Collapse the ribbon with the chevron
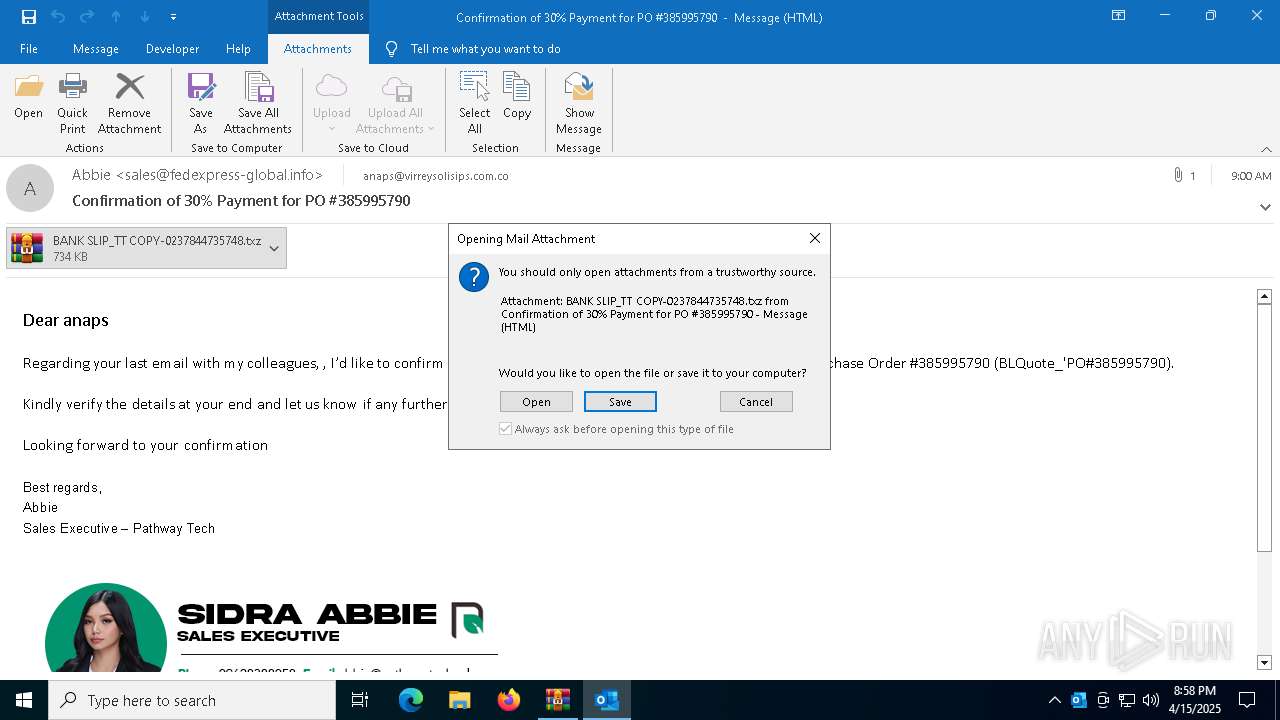Screen dimensions: 1280x720 (1266, 149)
